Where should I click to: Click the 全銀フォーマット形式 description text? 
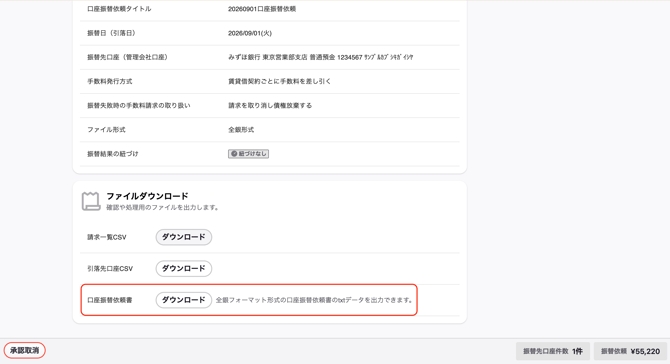tap(314, 300)
